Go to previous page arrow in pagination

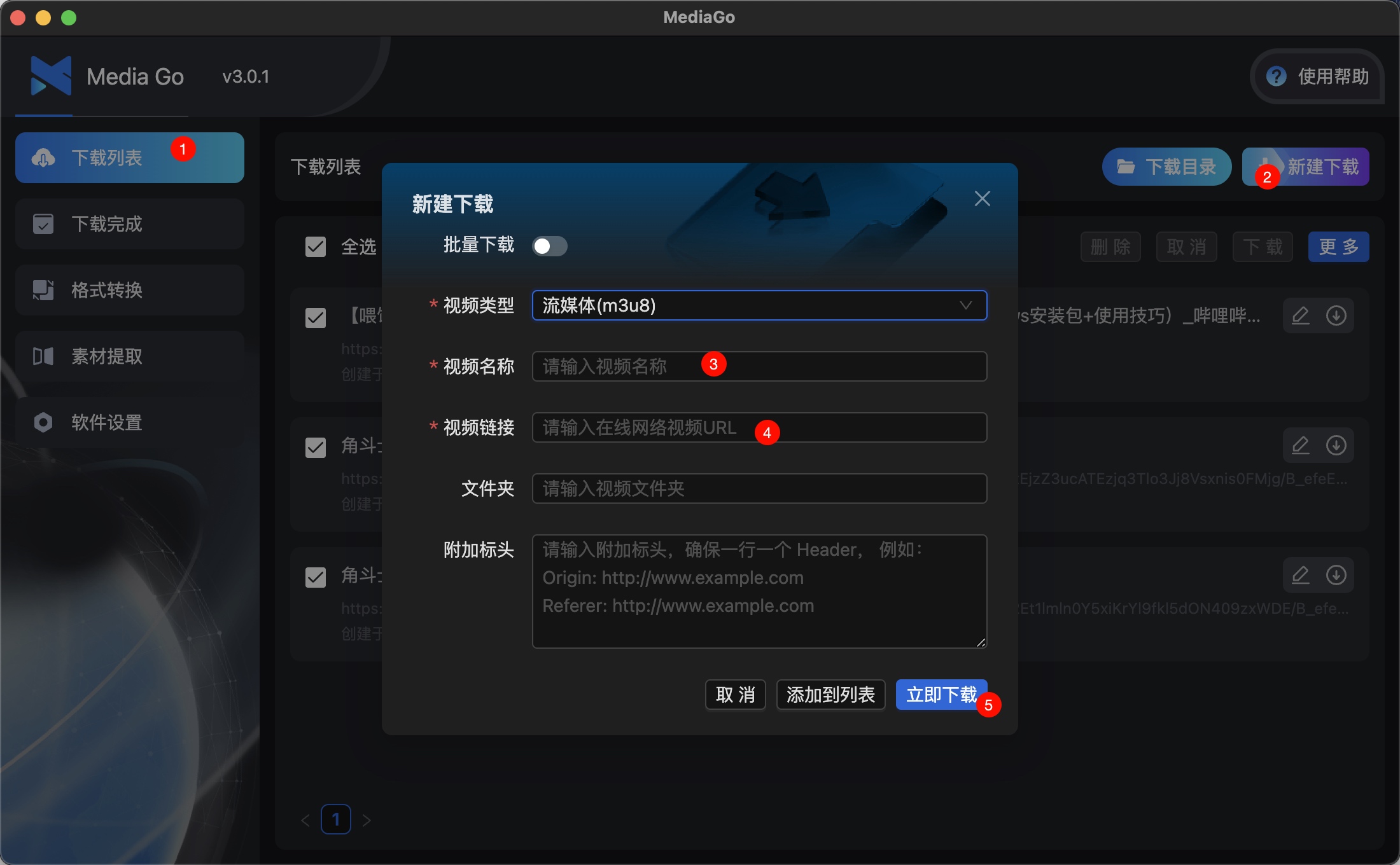pos(305,820)
